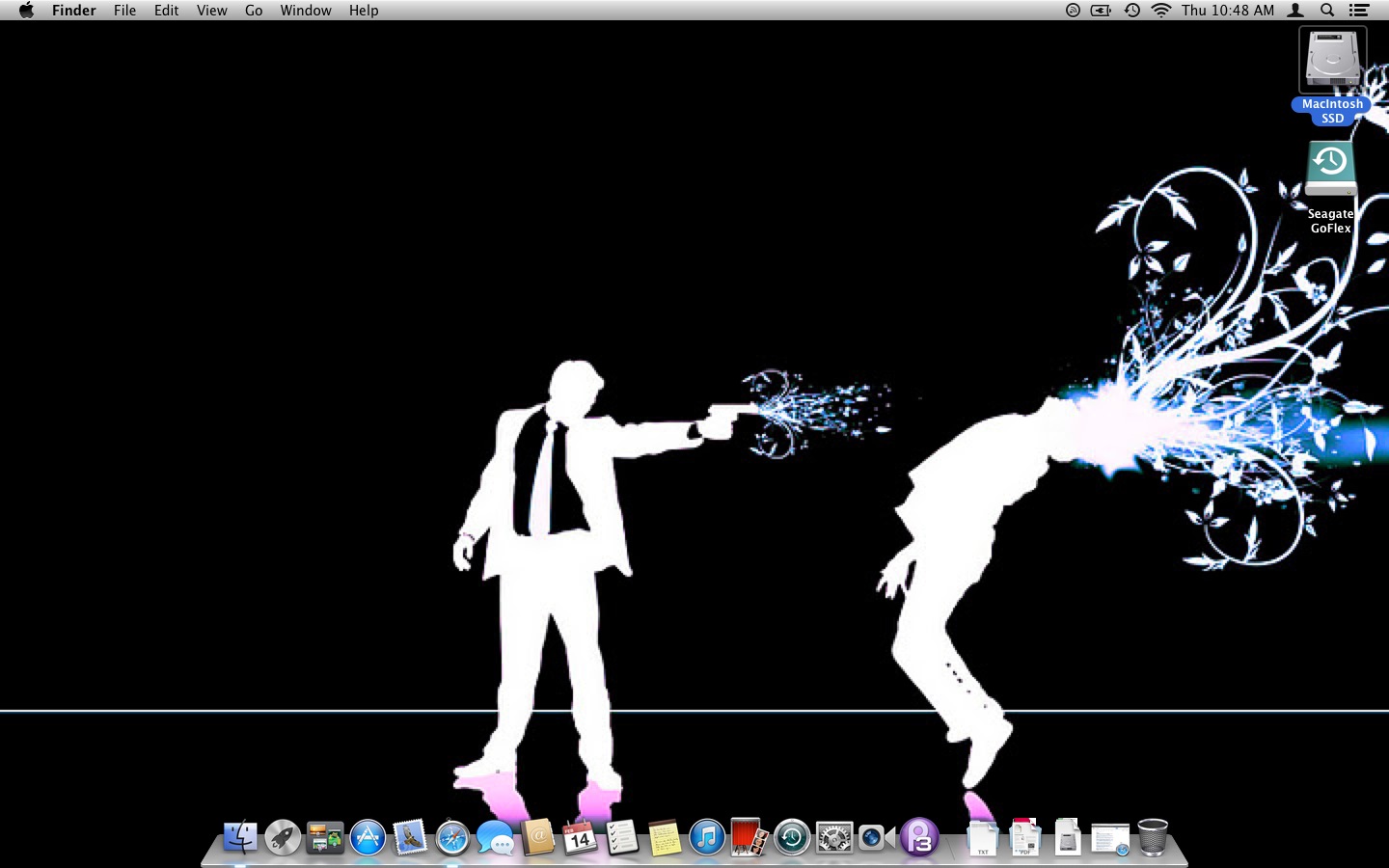The height and width of the screenshot is (868, 1389).
Task: Open the TXT document in the Dock
Action: click(982, 837)
